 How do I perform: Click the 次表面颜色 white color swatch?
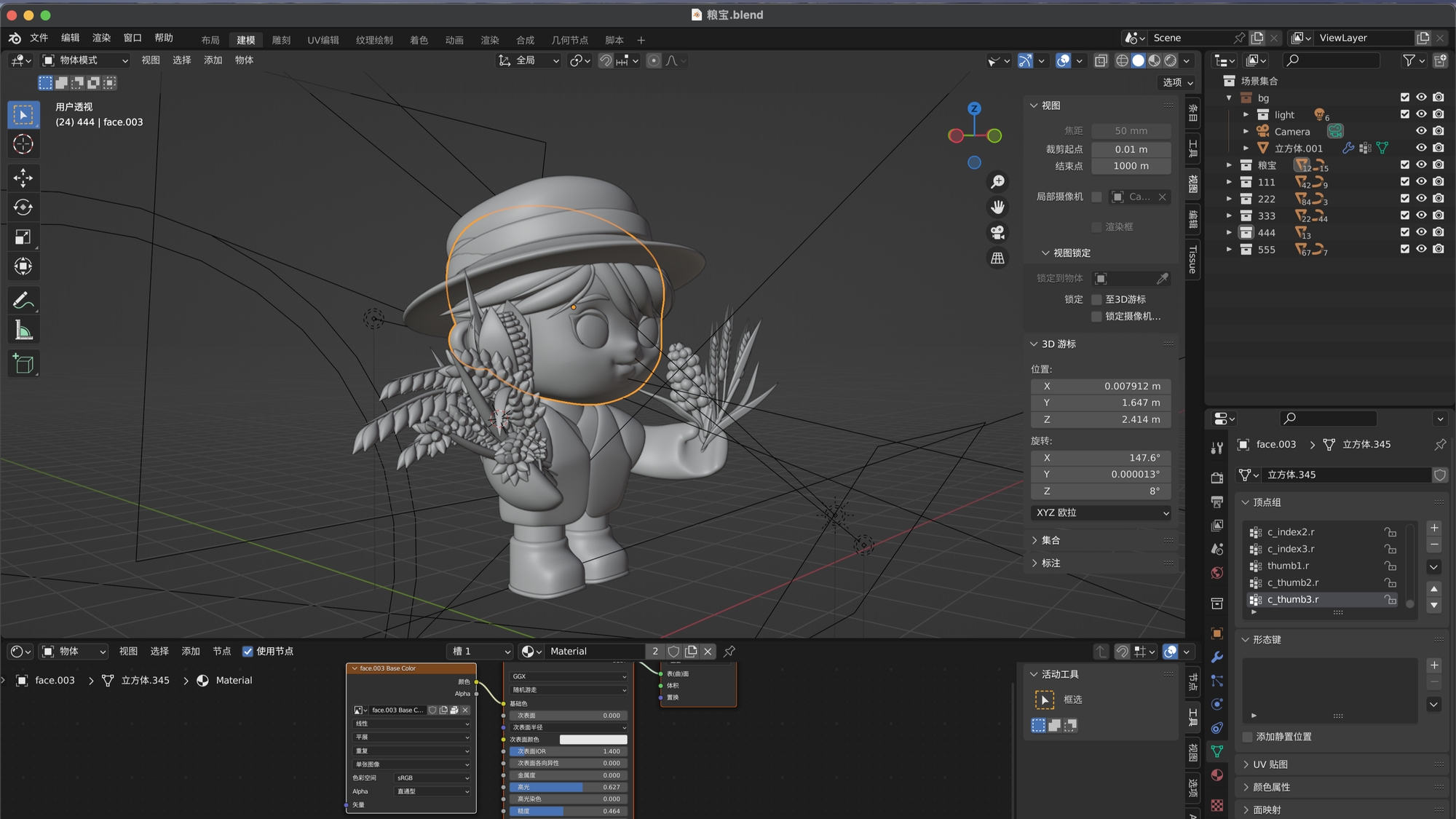point(593,740)
